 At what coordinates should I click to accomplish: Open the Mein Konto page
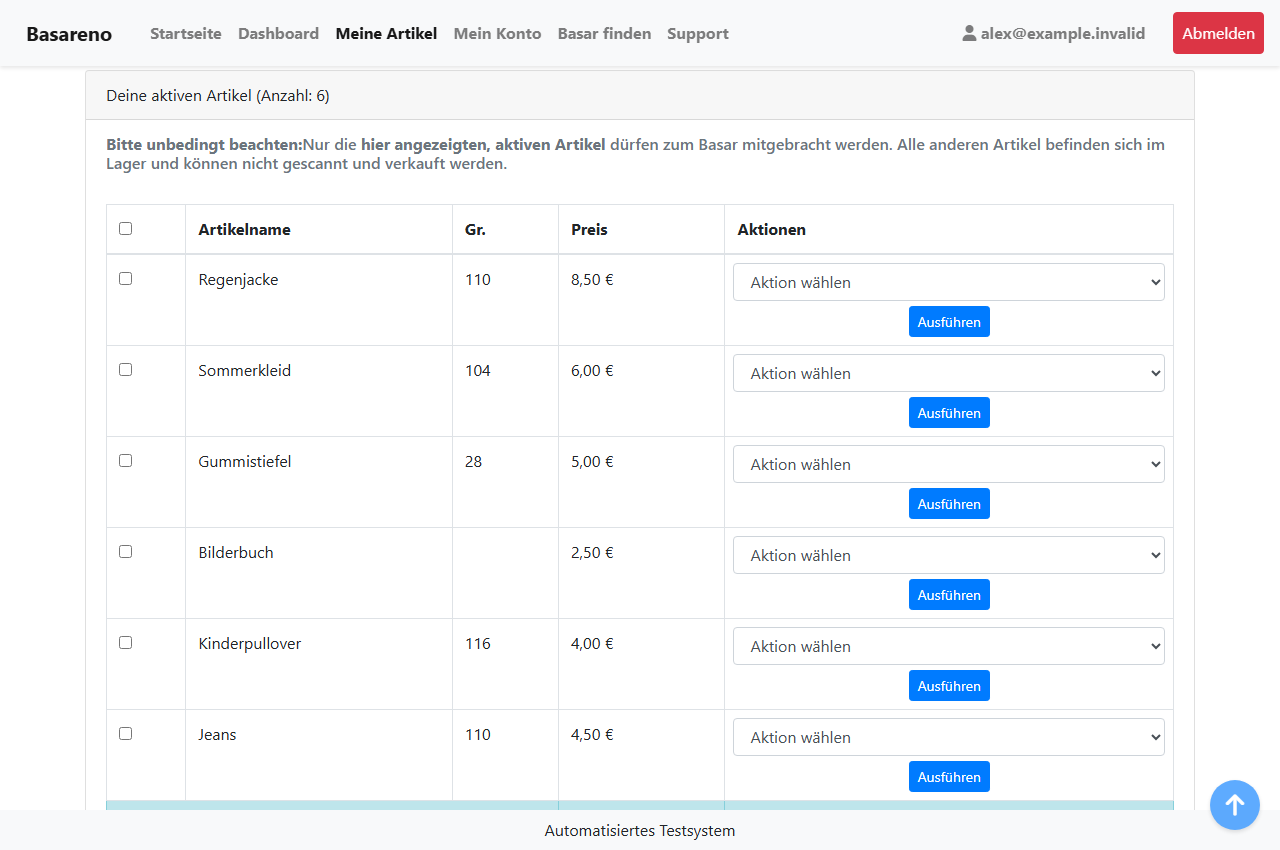(497, 33)
